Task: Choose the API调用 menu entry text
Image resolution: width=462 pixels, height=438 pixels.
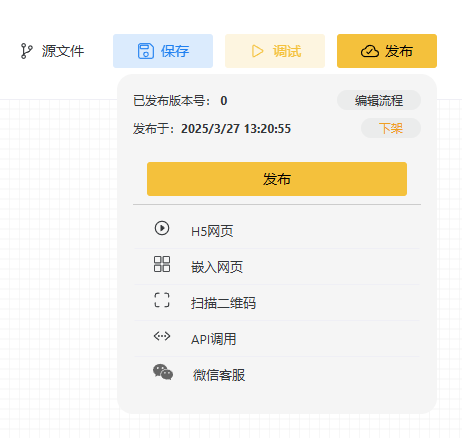Action: pyautogui.click(x=213, y=339)
